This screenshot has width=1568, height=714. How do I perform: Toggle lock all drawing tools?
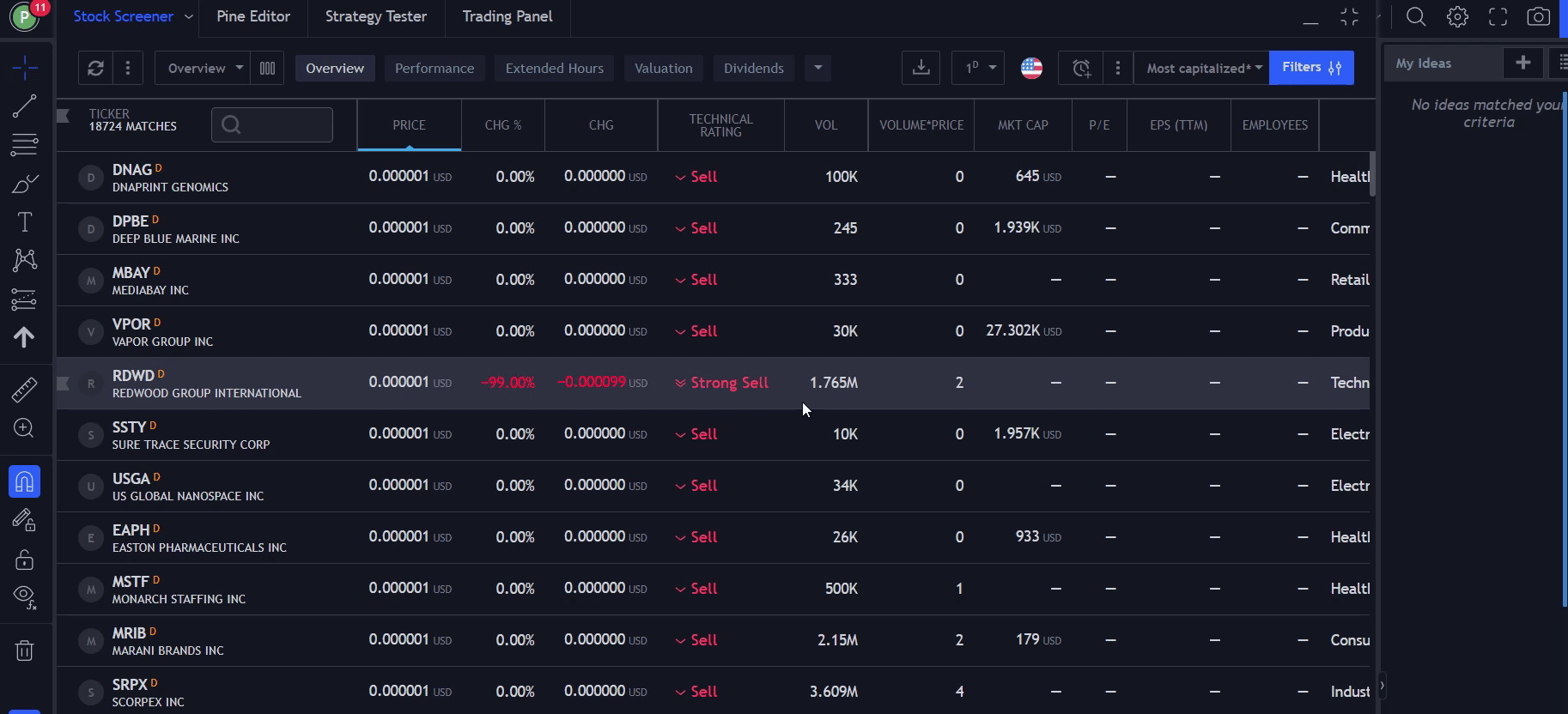pos(24,560)
